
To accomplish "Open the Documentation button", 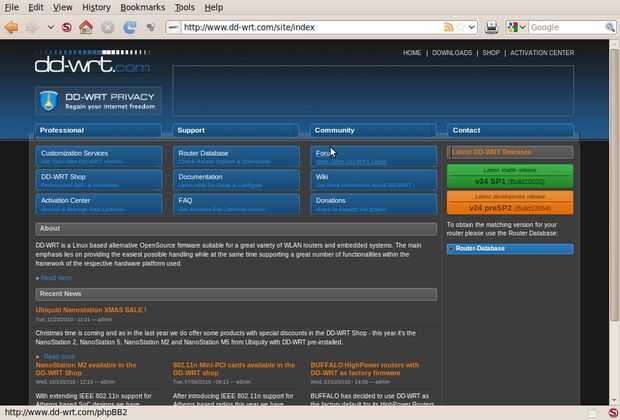I will pyautogui.click(x=236, y=180).
